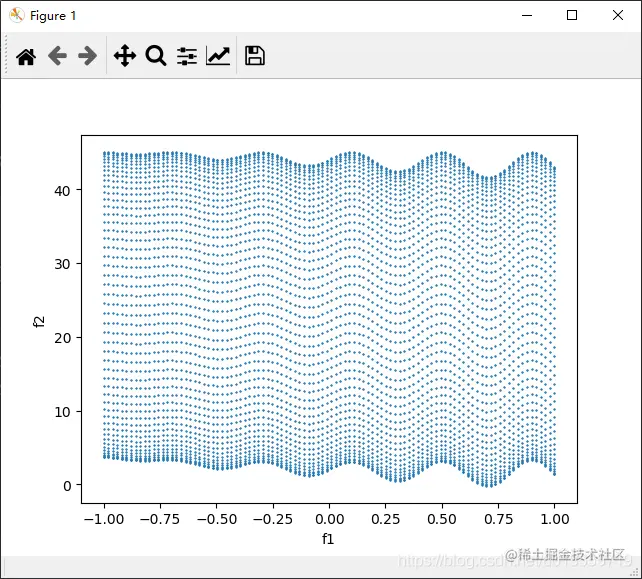Click the −0.75 x-axis tick label
Viewport: 642px width, 579px height.
[160, 519]
